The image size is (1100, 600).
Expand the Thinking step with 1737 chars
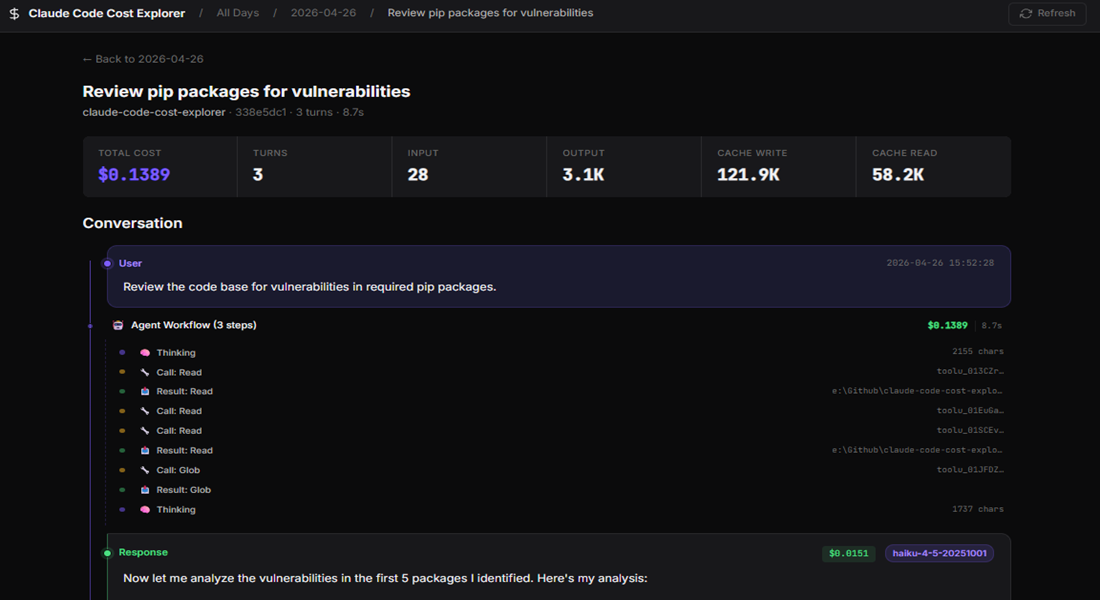point(561,509)
